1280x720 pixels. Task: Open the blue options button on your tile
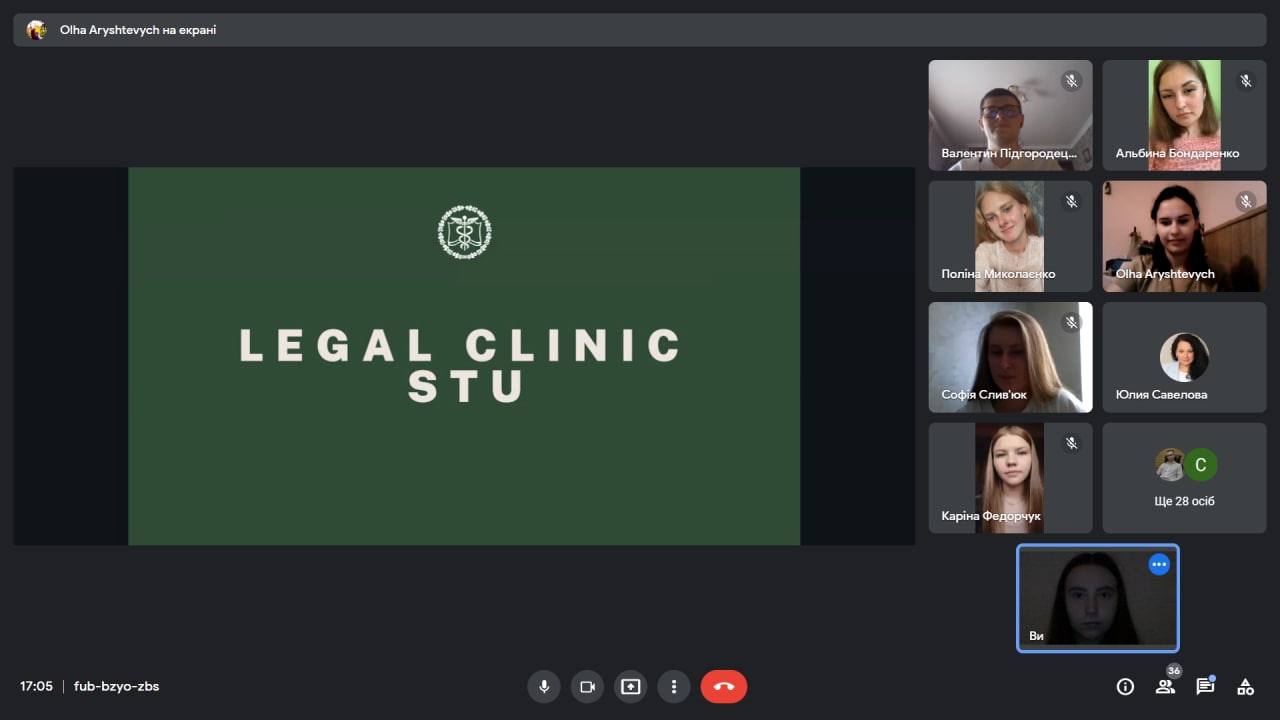pyautogui.click(x=1159, y=564)
